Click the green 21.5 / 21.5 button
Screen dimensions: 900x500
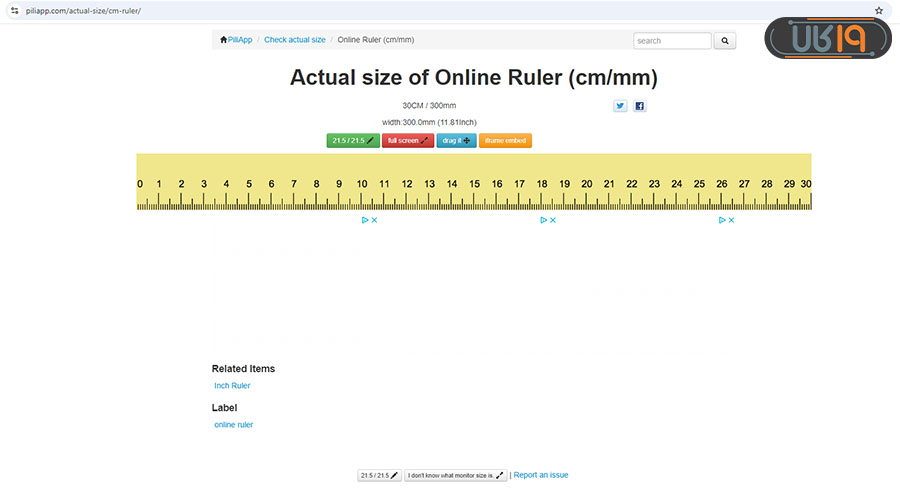353,141
